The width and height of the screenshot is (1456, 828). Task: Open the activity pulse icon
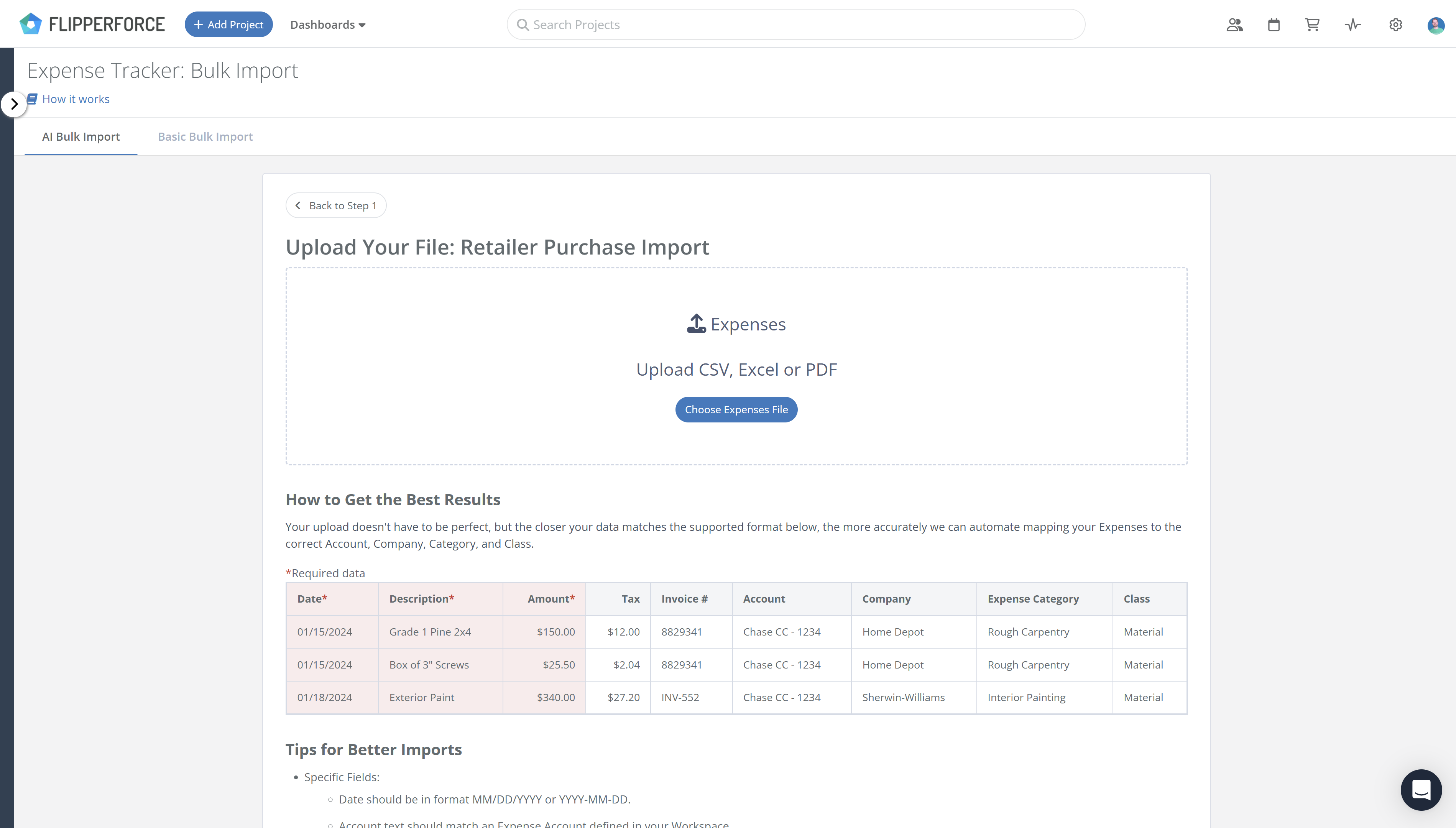tap(1352, 25)
